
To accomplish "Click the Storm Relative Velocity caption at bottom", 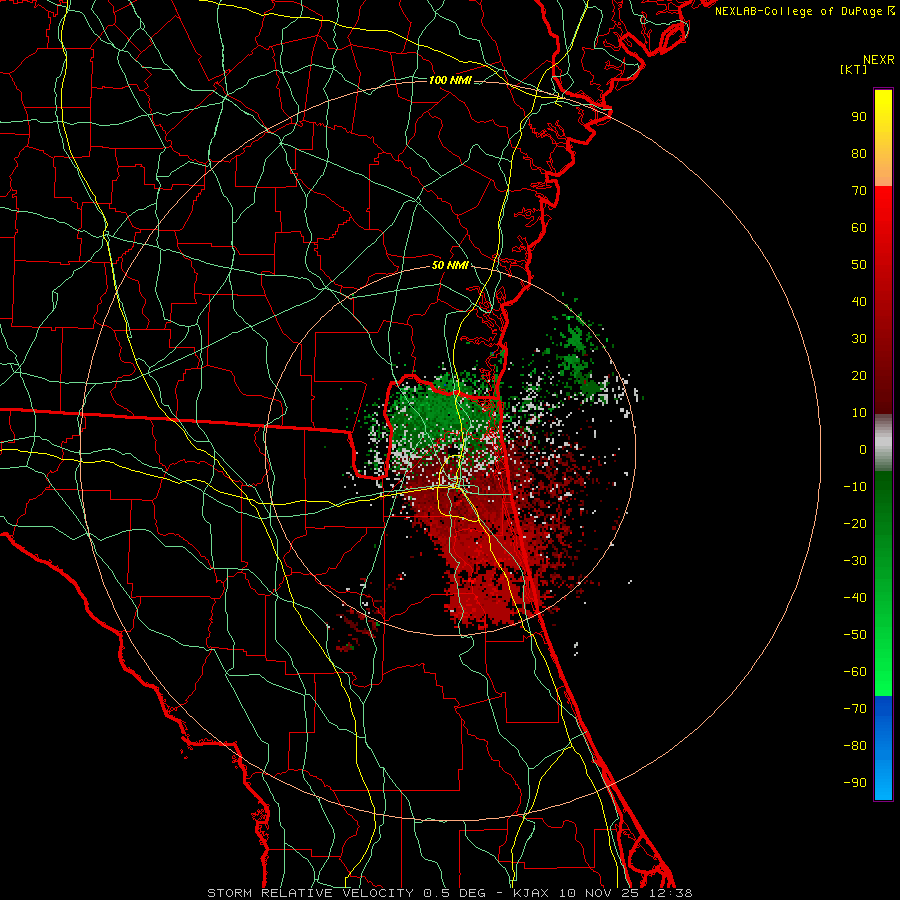I will (x=450, y=893).
